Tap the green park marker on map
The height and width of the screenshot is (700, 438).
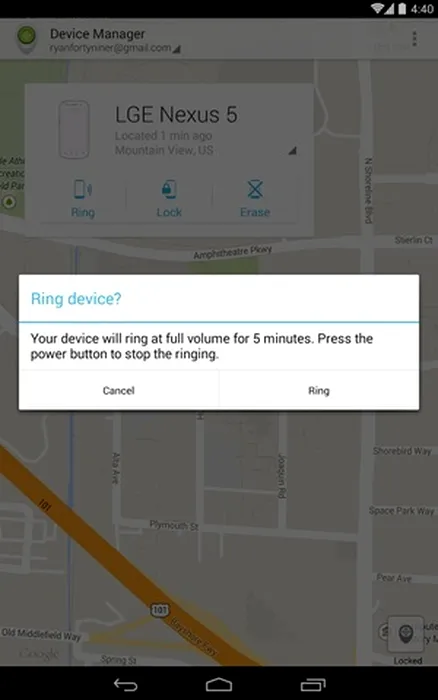coord(9,202)
